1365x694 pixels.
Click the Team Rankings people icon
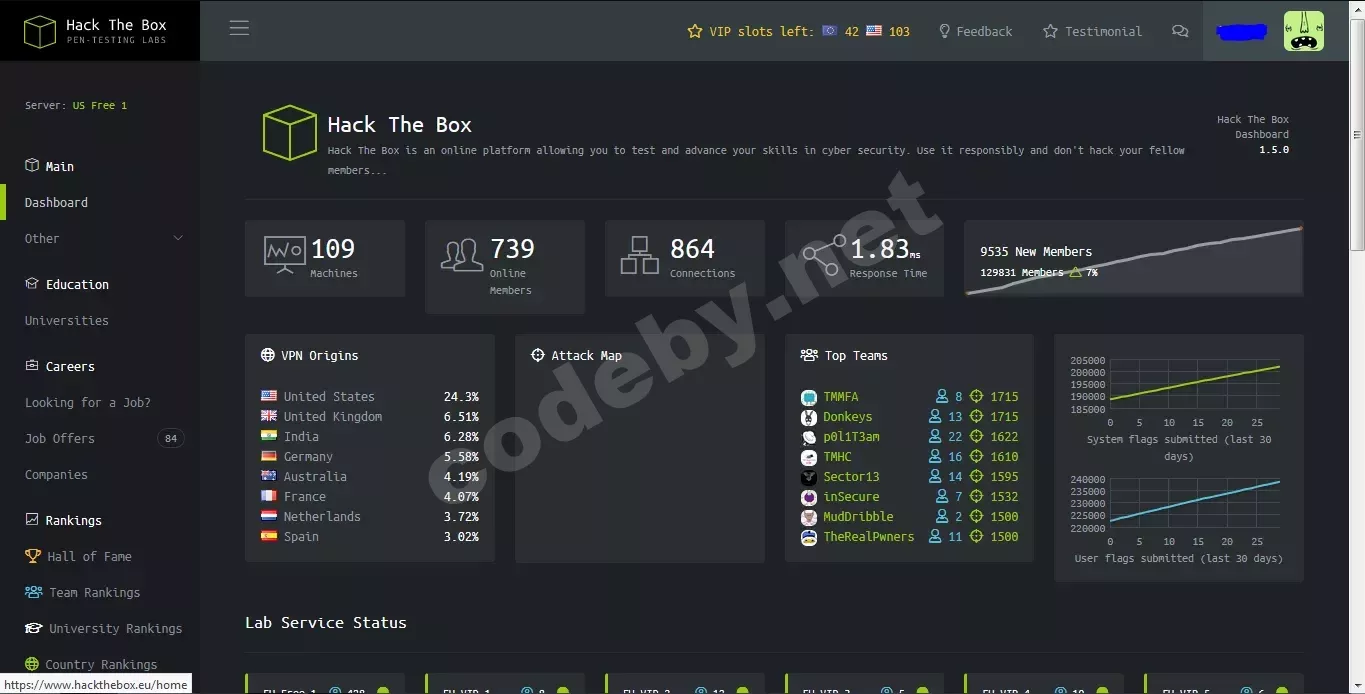pos(33,592)
